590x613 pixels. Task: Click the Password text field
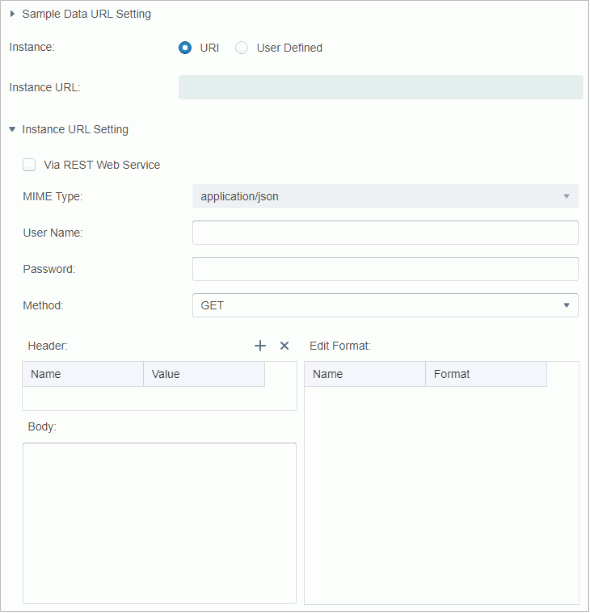tap(385, 269)
